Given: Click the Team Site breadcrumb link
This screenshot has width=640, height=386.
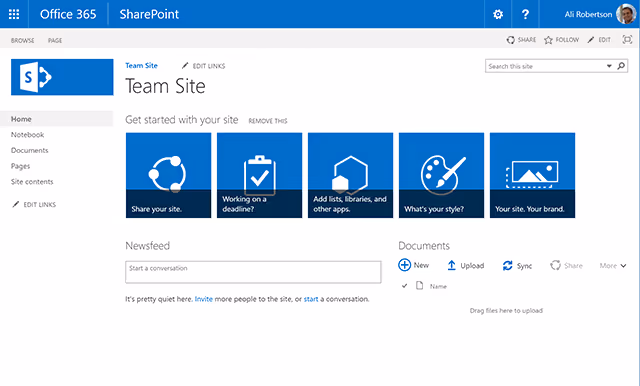Looking at the screenshot, I should 141,65.
